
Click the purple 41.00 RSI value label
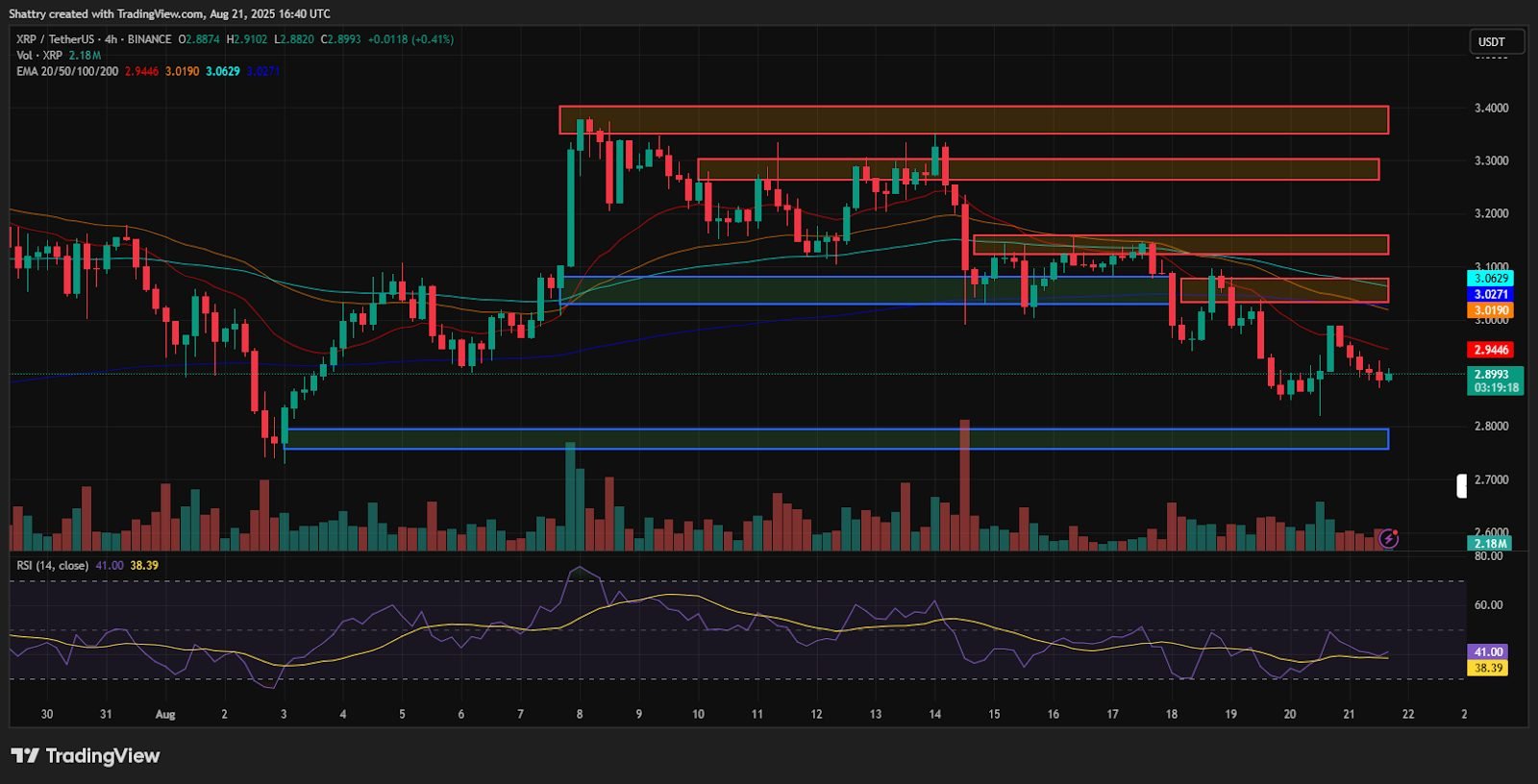click(1488, 652)
